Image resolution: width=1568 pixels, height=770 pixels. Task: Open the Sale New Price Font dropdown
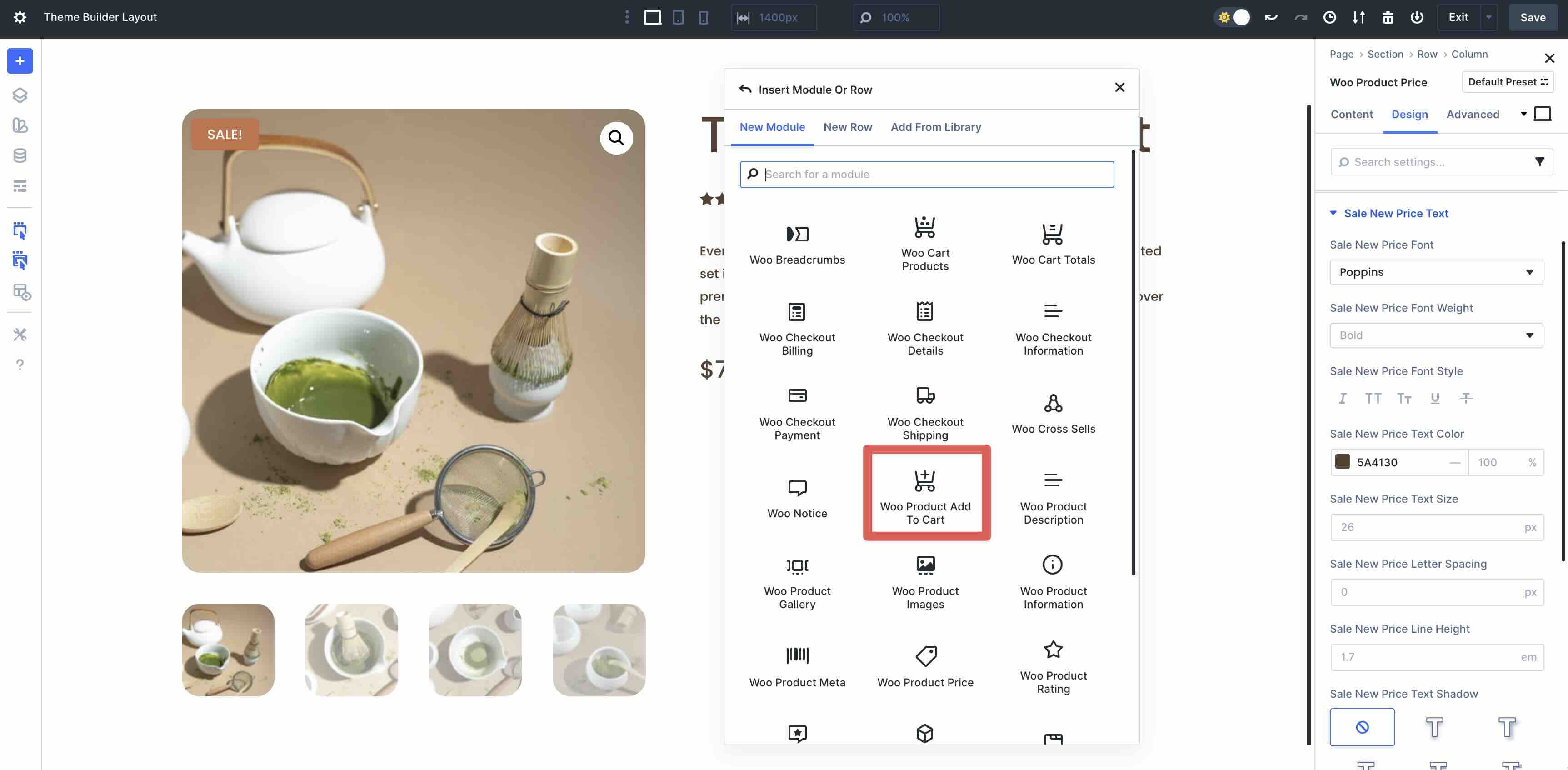(x=1437, y=272)
